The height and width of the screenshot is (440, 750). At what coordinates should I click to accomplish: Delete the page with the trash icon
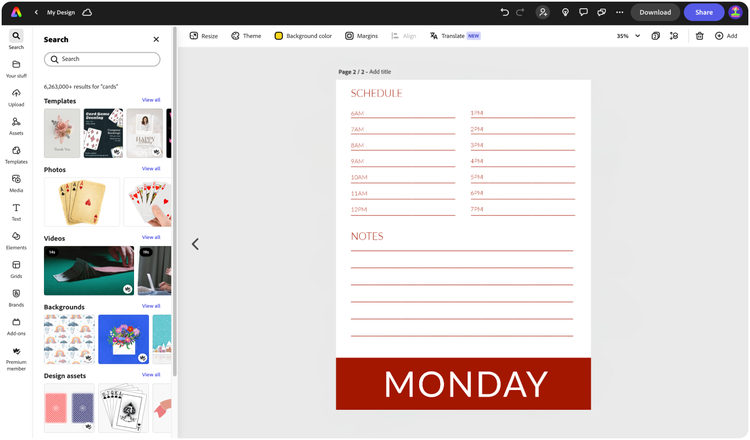pyautogui.click(x=699, y=36)
